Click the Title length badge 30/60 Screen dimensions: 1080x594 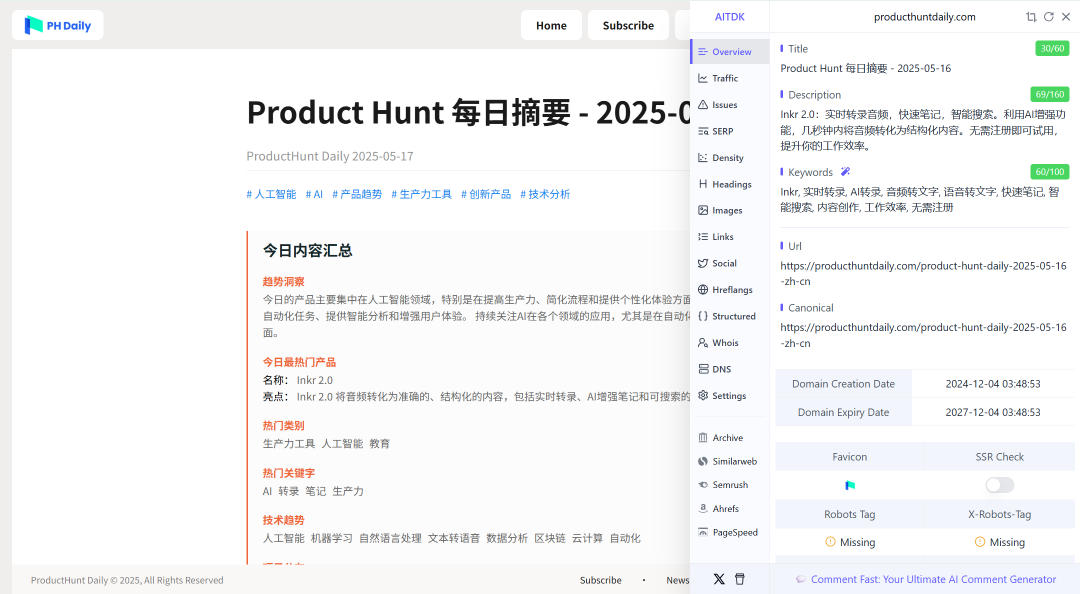(1052, 48)
